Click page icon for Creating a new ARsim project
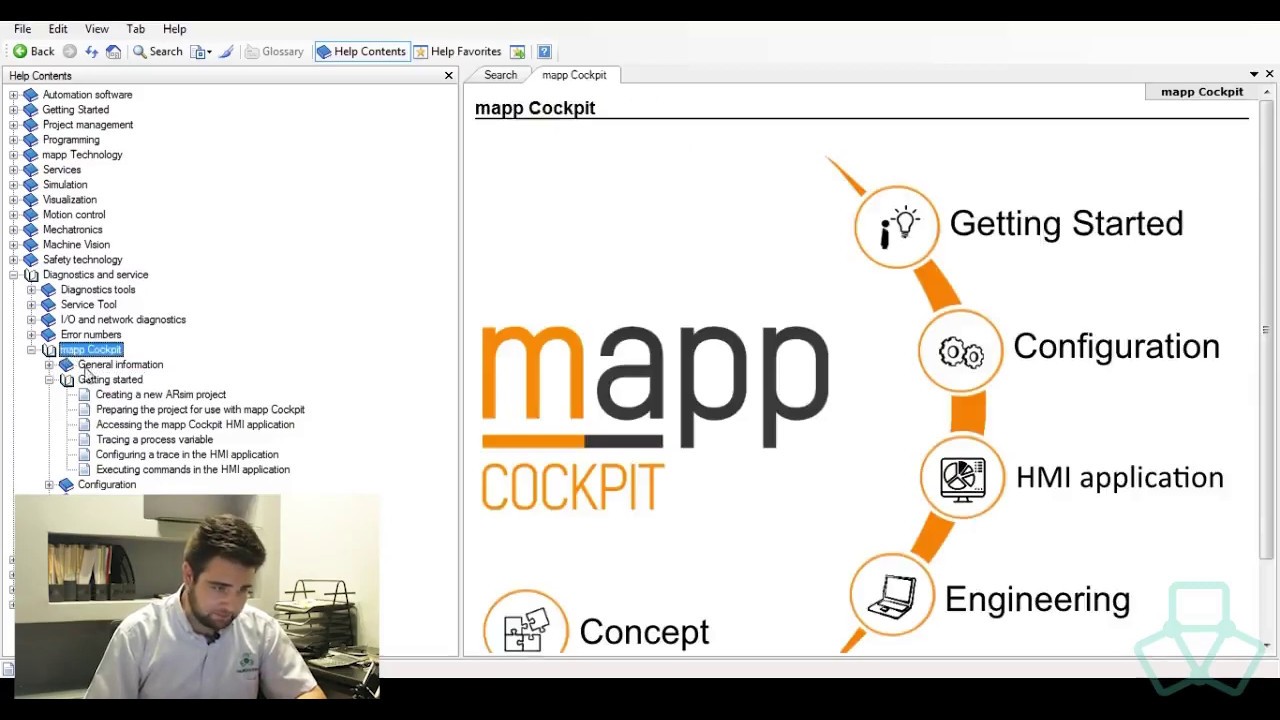The width and height of the screenshot is (1280, 720). (x=85, y=395)
